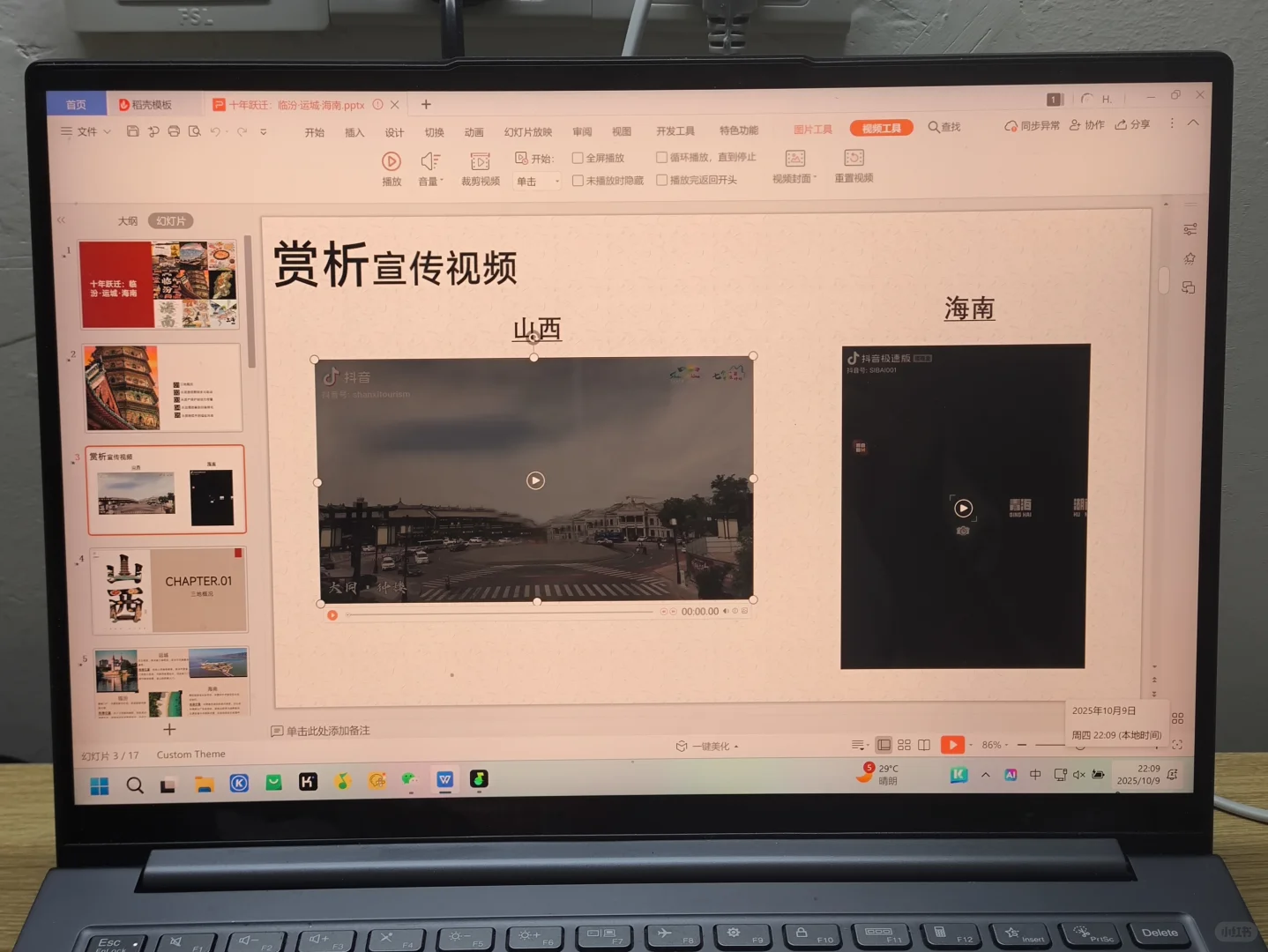Start slideshow with orange play button
1268x952 pixels.
(952, 745)
